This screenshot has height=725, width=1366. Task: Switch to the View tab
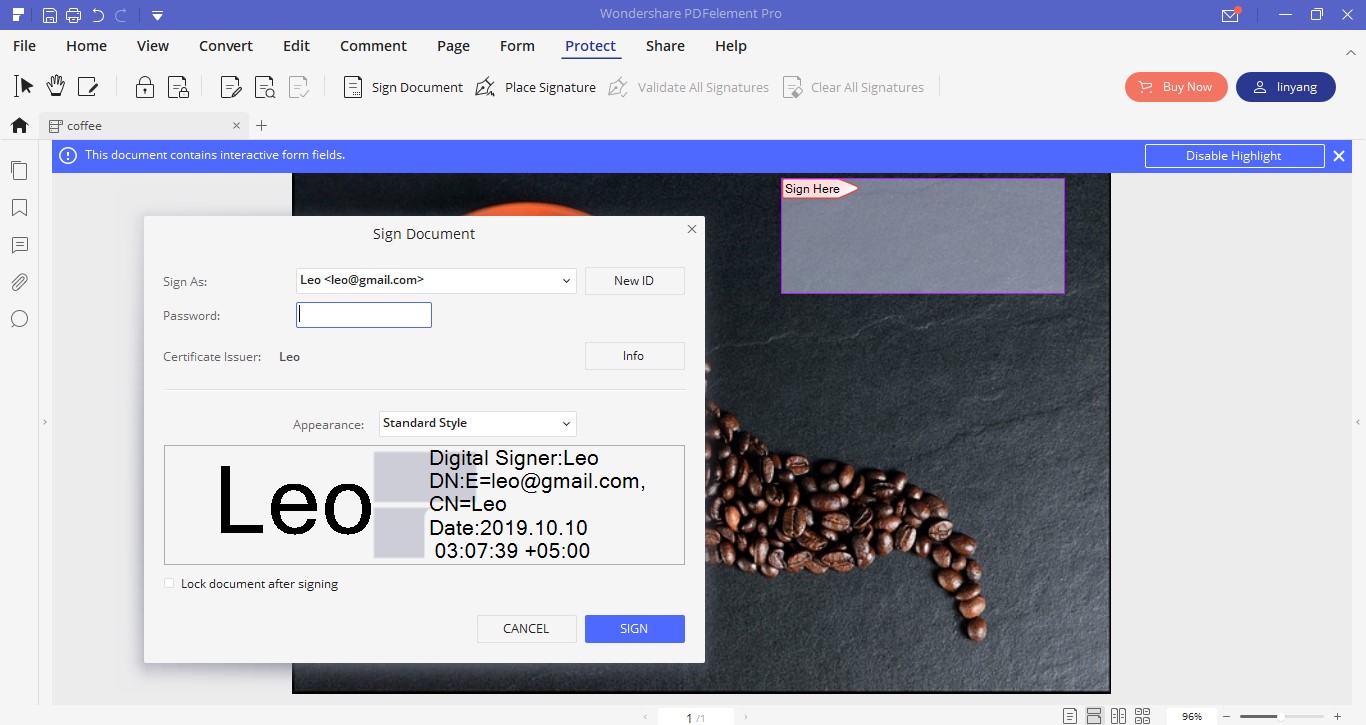tap(153, 46)
